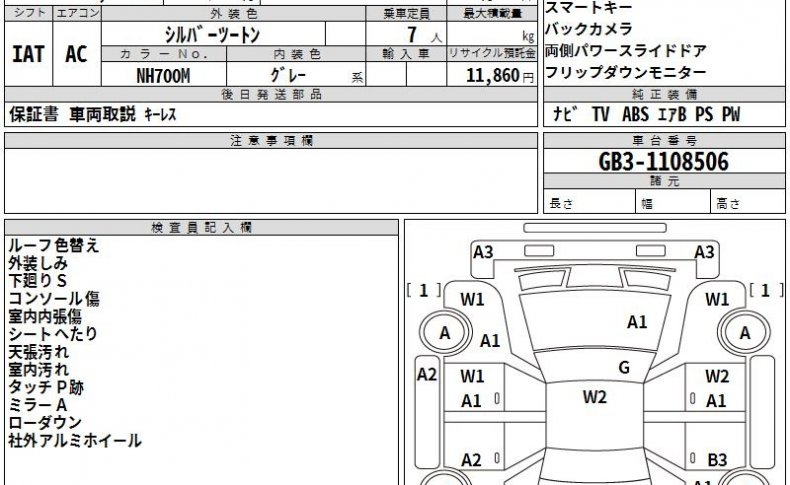Image resolution: width=790 pixels, height=485 pixels.
Task: Click the '車台番号' header
Action: tap(665, 141)
